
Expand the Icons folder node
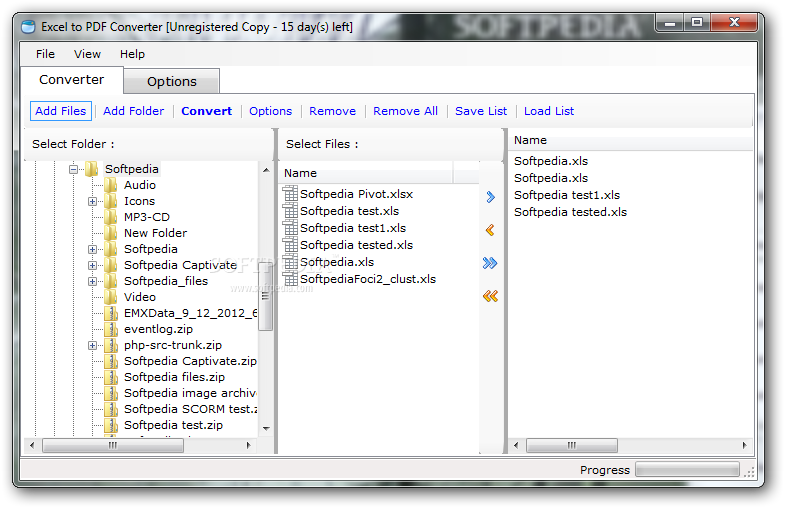pos(92,202)
